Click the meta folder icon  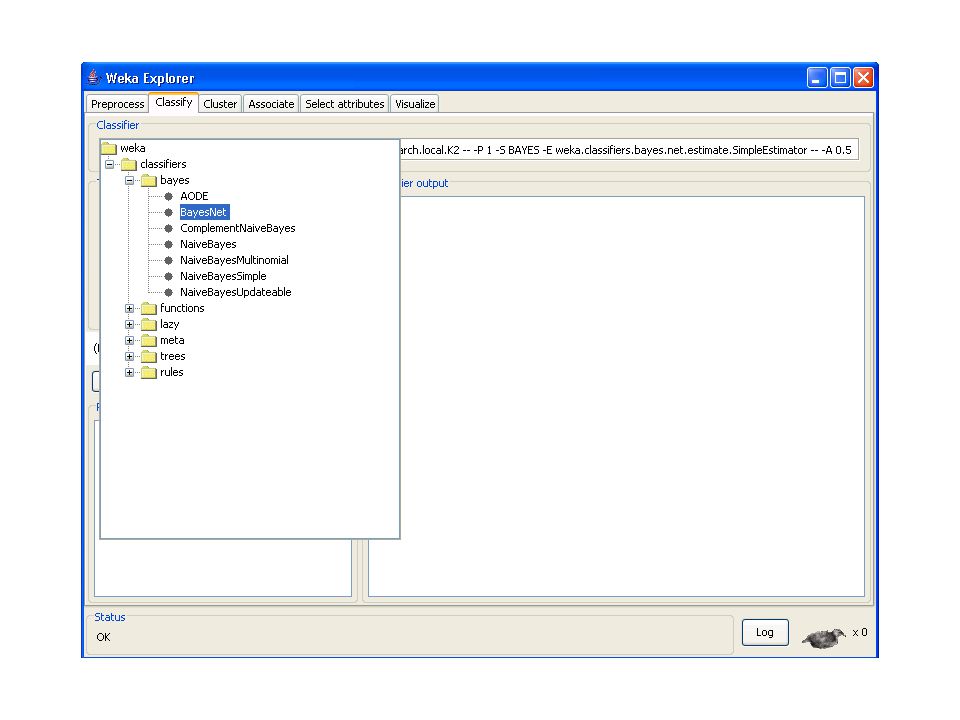coord(149,340)
